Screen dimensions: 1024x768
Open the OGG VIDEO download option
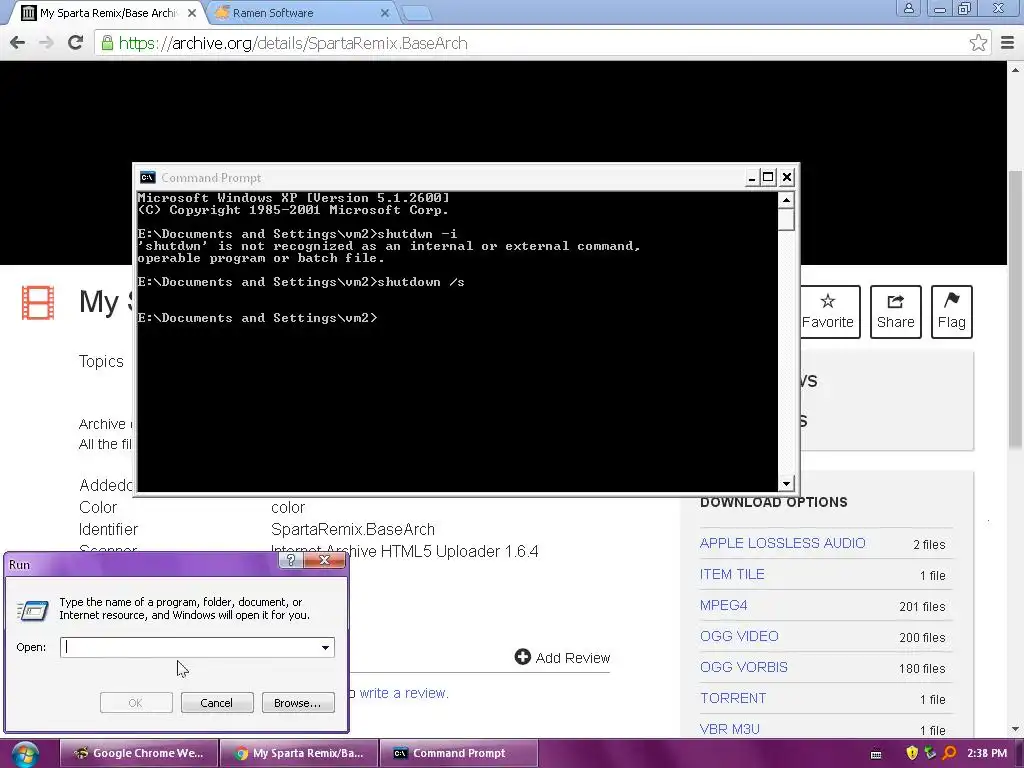(x=739, y=636)
